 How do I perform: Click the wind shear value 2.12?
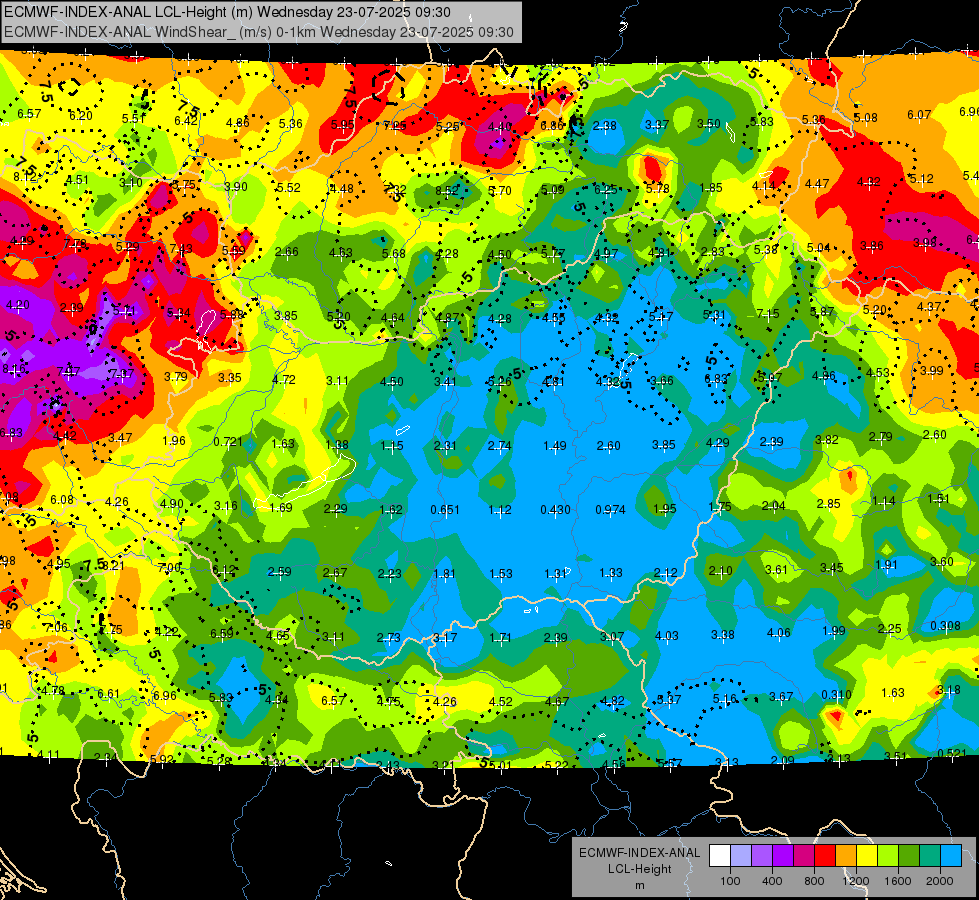coord(666,572)
